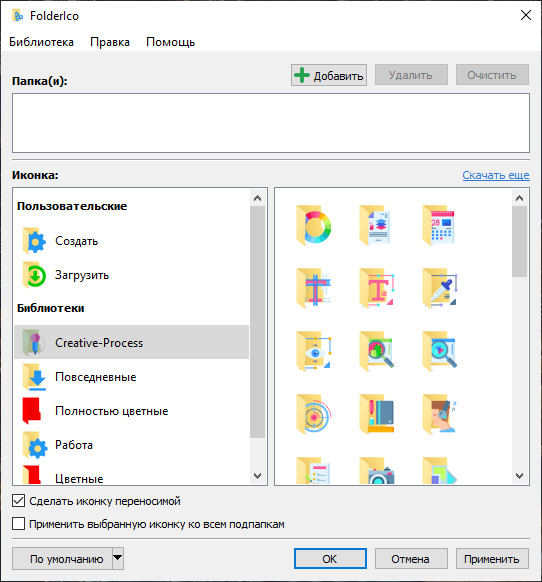Uncheck Сделать иконку переносимой checkbox
The height and width of the screenshot is (582, 542).
(x=19, y=501)
